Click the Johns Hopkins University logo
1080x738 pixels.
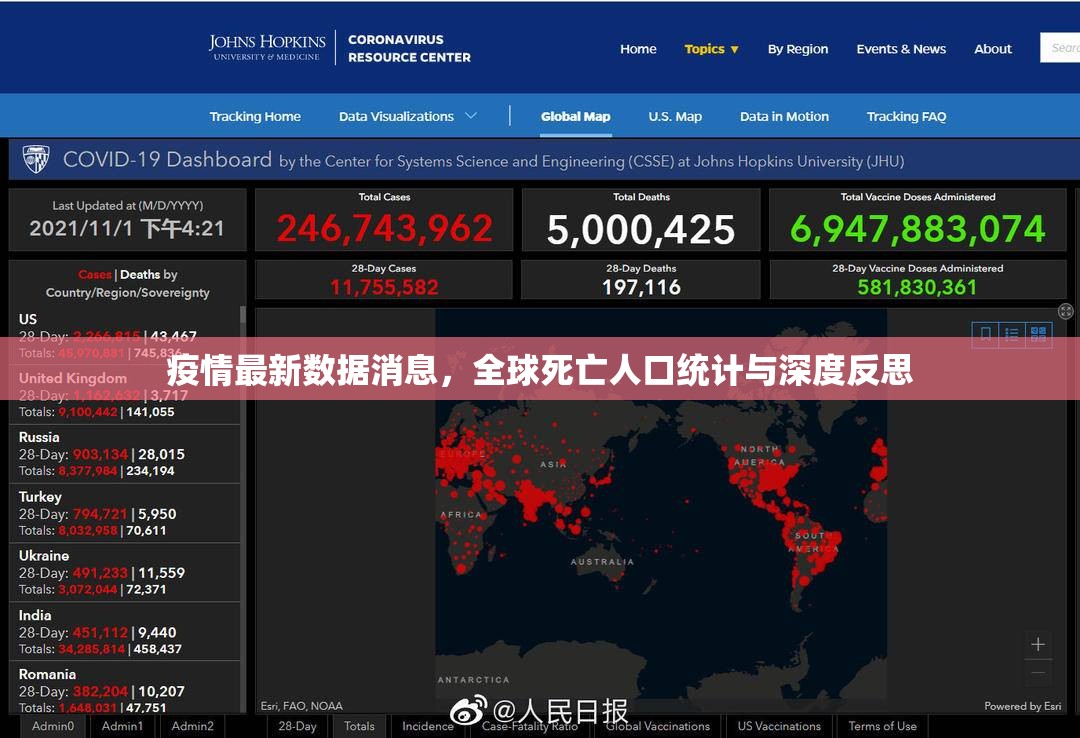coord(267,48)
